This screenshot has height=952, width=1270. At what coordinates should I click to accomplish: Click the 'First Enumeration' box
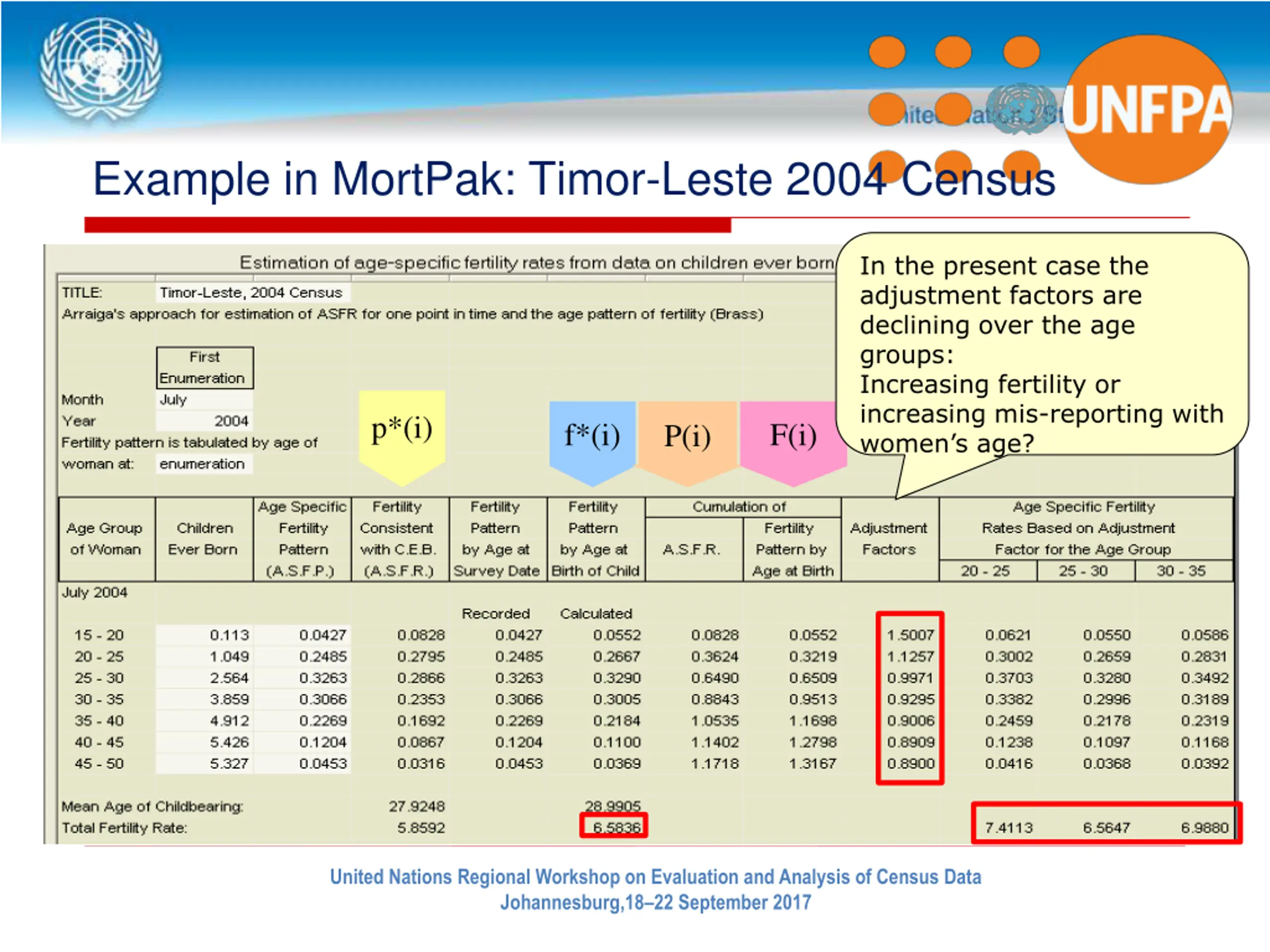tap(204, 367)
